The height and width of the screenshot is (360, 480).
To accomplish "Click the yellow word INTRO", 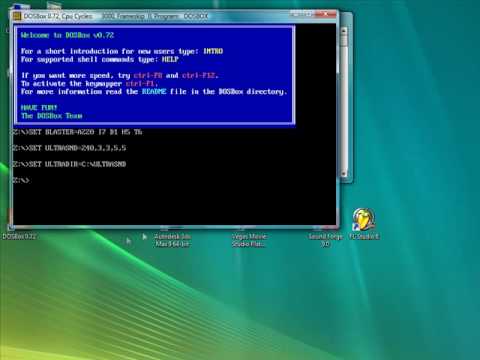I will coord(213,51).
